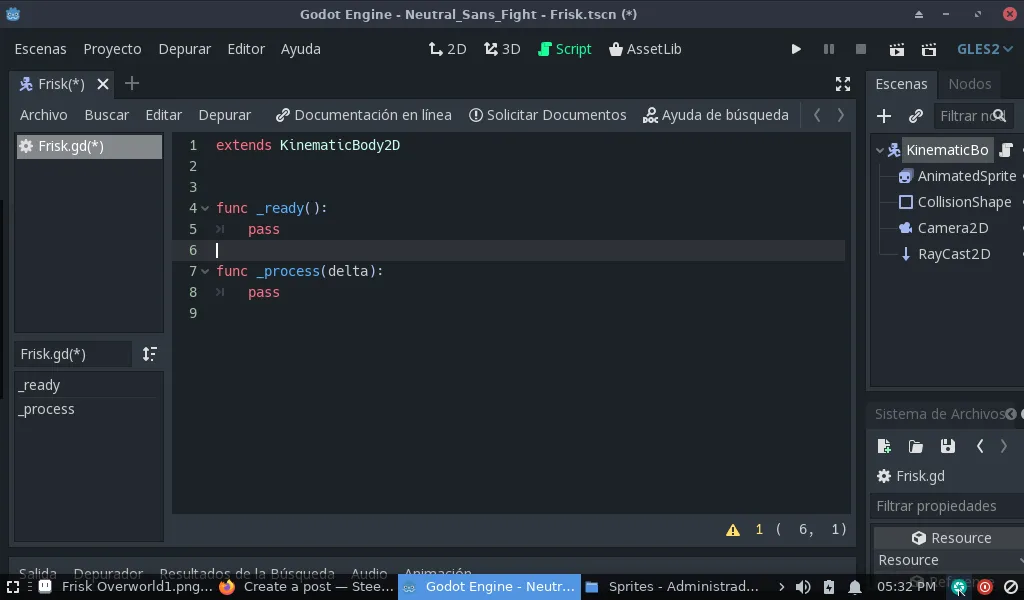The image size is (1024, 600).
Task: Open the script attached to KinematicBody2D
Action: [x=1006, y=150]
